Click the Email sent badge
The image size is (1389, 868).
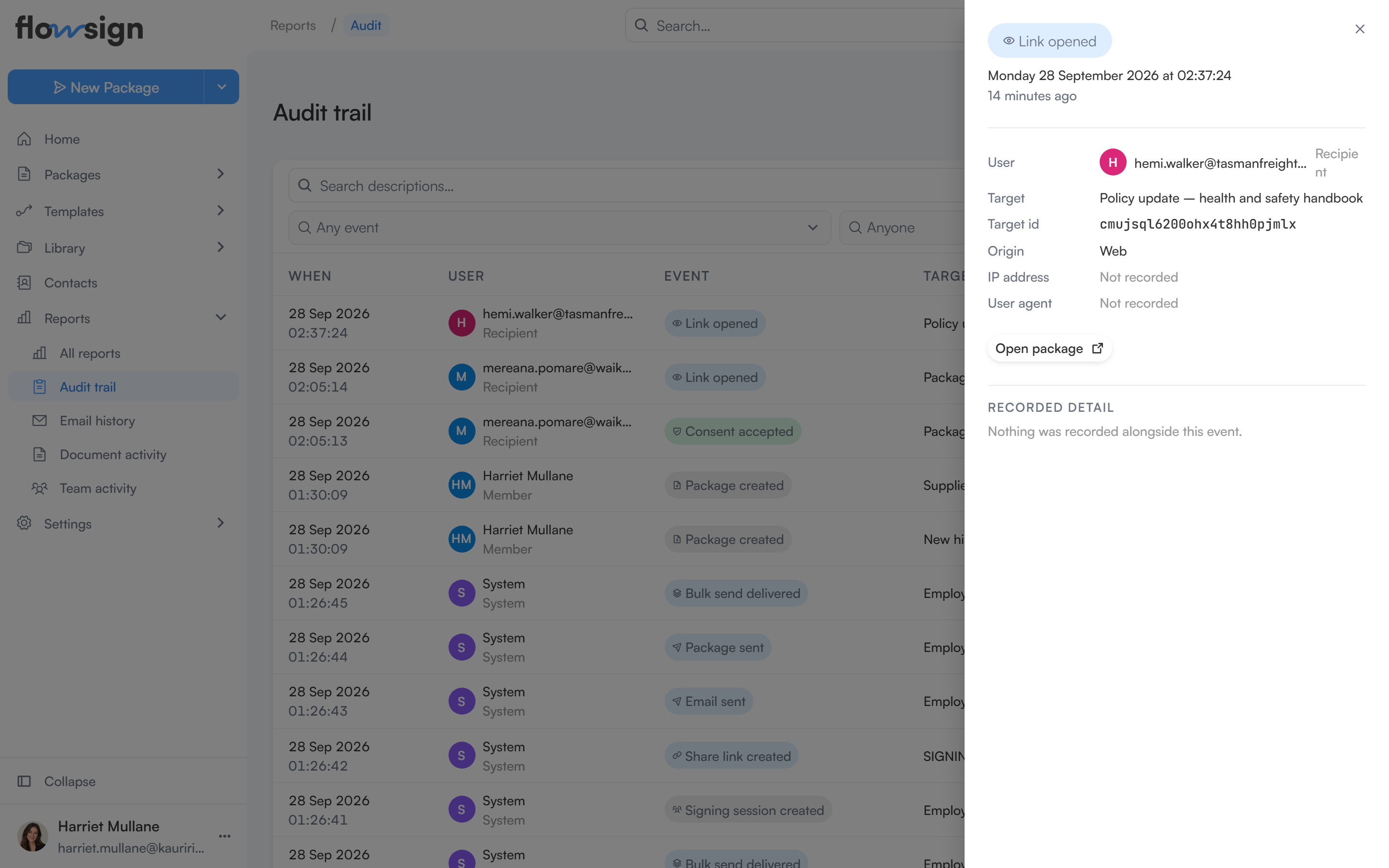click(708, 701)
